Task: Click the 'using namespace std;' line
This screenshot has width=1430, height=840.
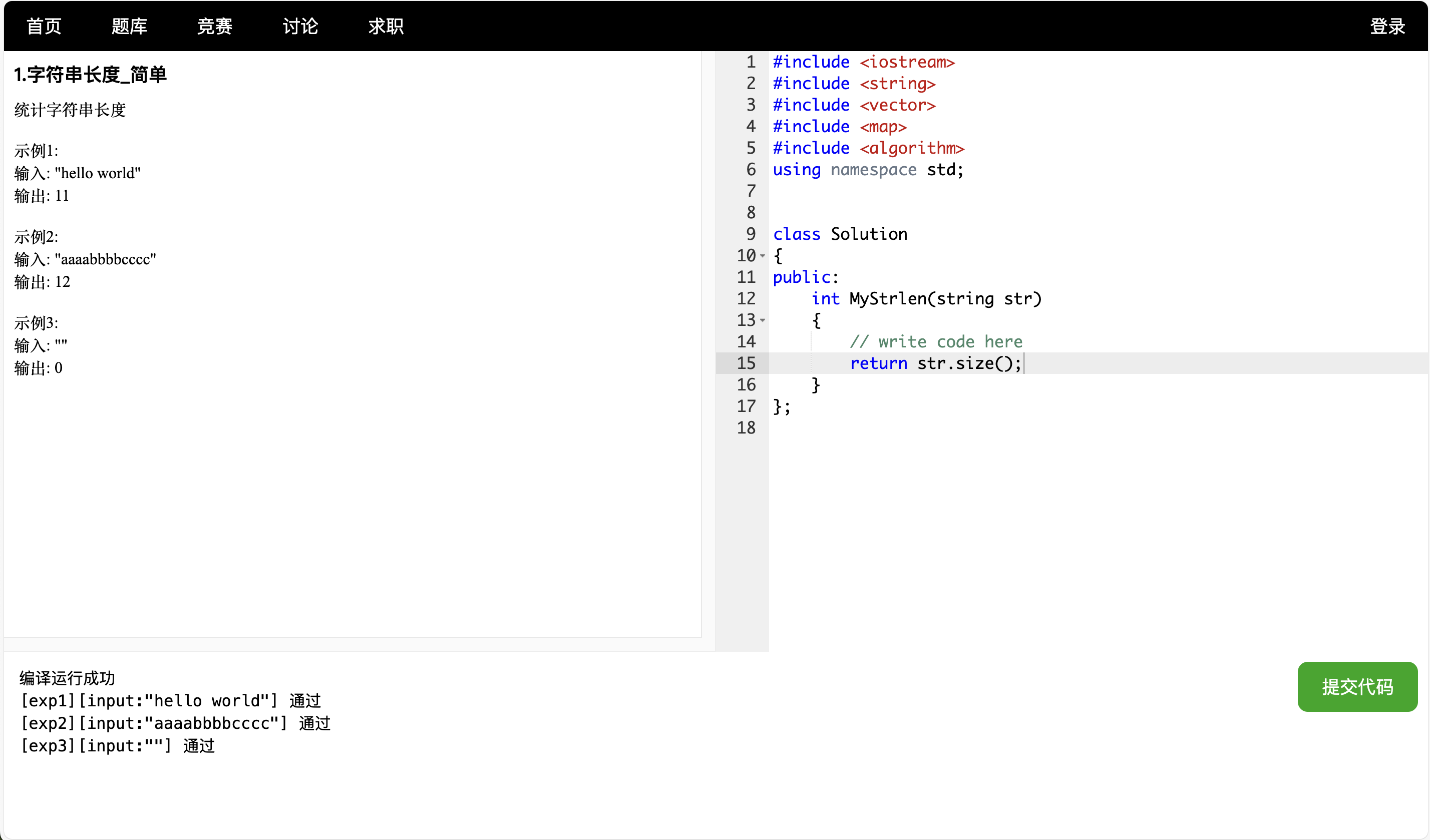Action: pyautogui.click(x=868, y=170)
